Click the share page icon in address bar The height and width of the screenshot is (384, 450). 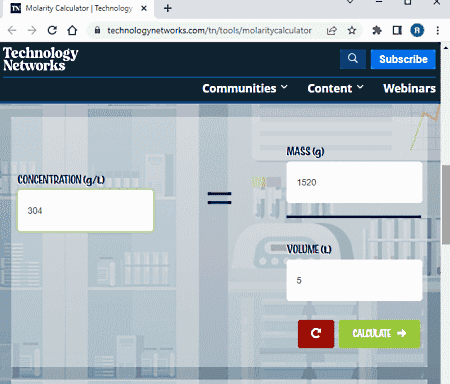point(332,31)
